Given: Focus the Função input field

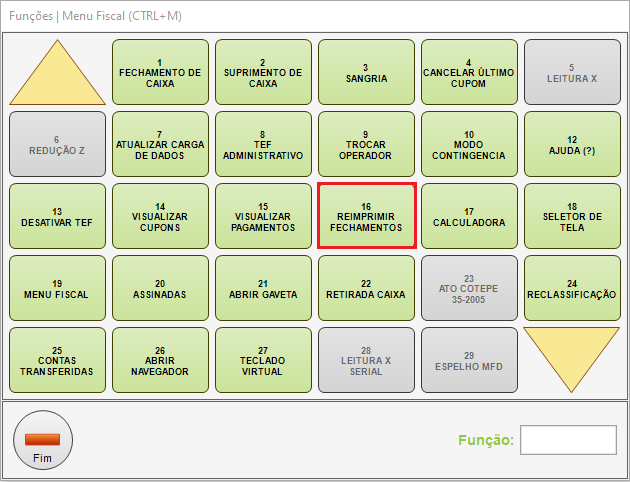Looking at the screenshot, I should point(568,440).
